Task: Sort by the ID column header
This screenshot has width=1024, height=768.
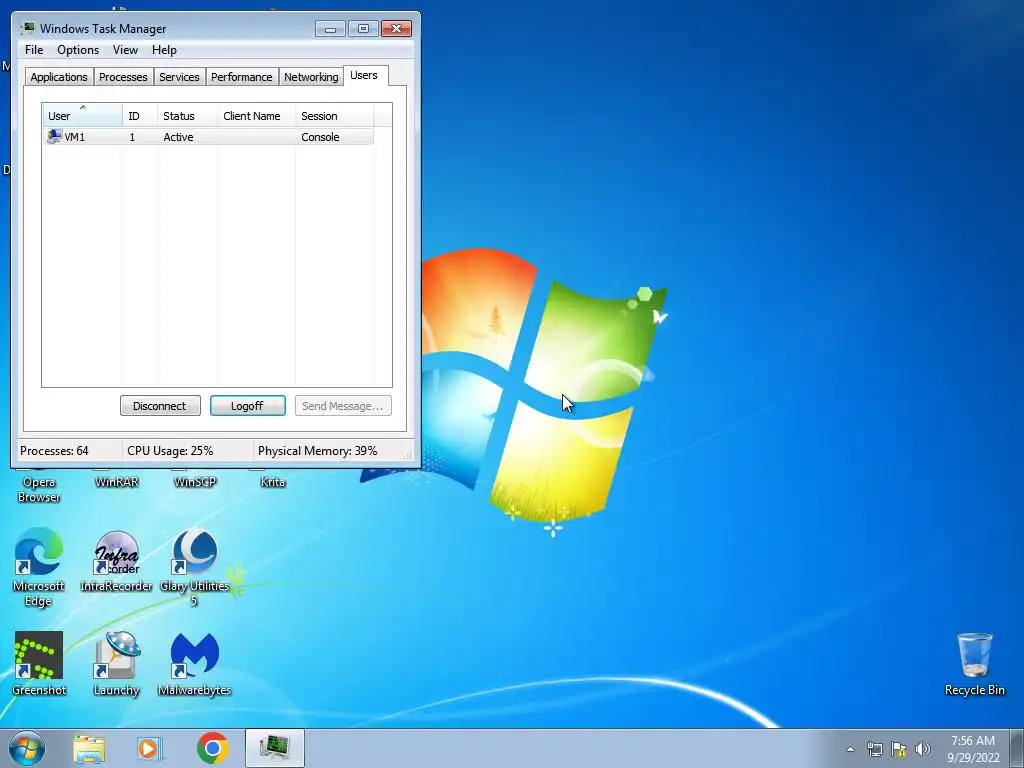Action: tap(140, 115)
